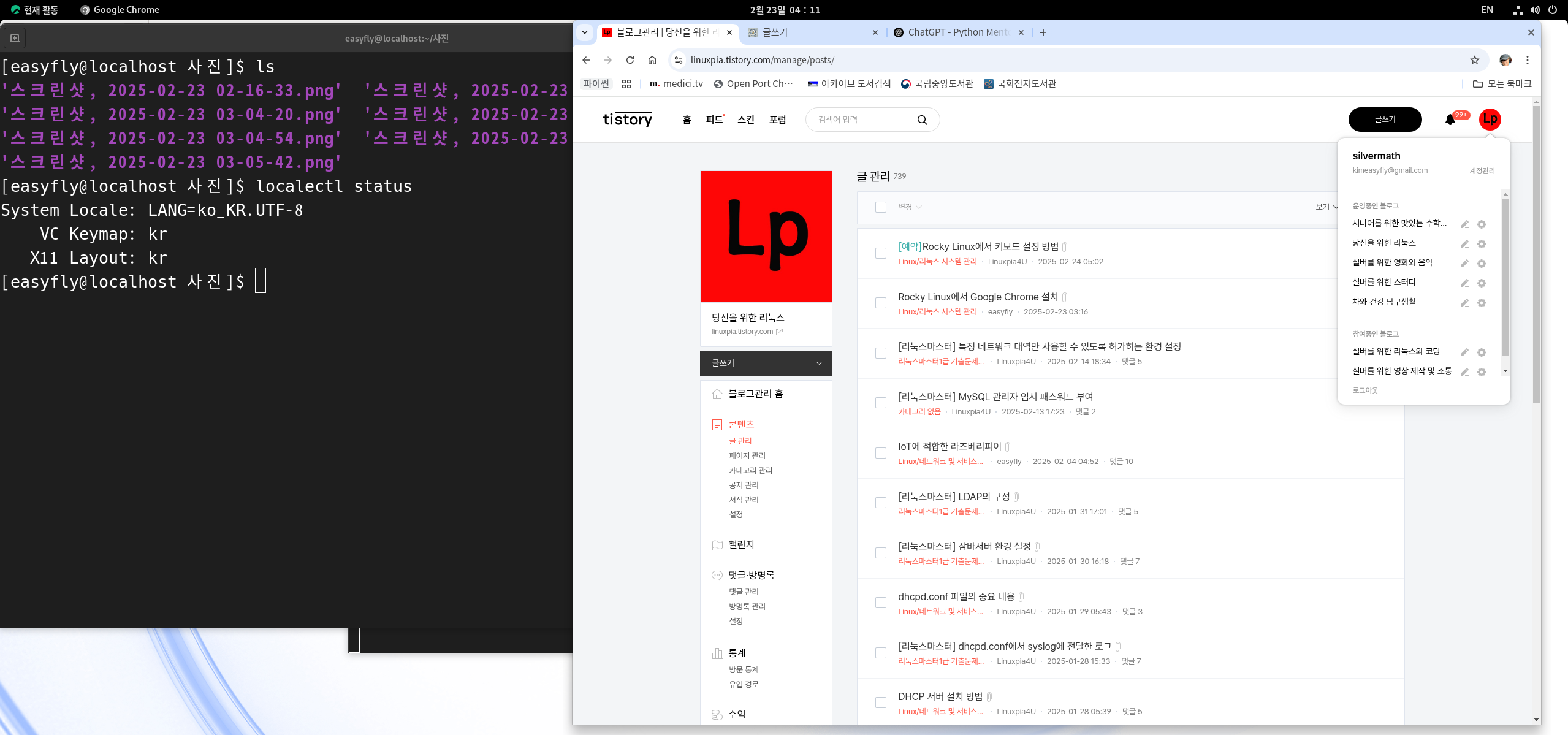
Task: Click the black 글쓰기 button in header
Action: point(1385,120)
